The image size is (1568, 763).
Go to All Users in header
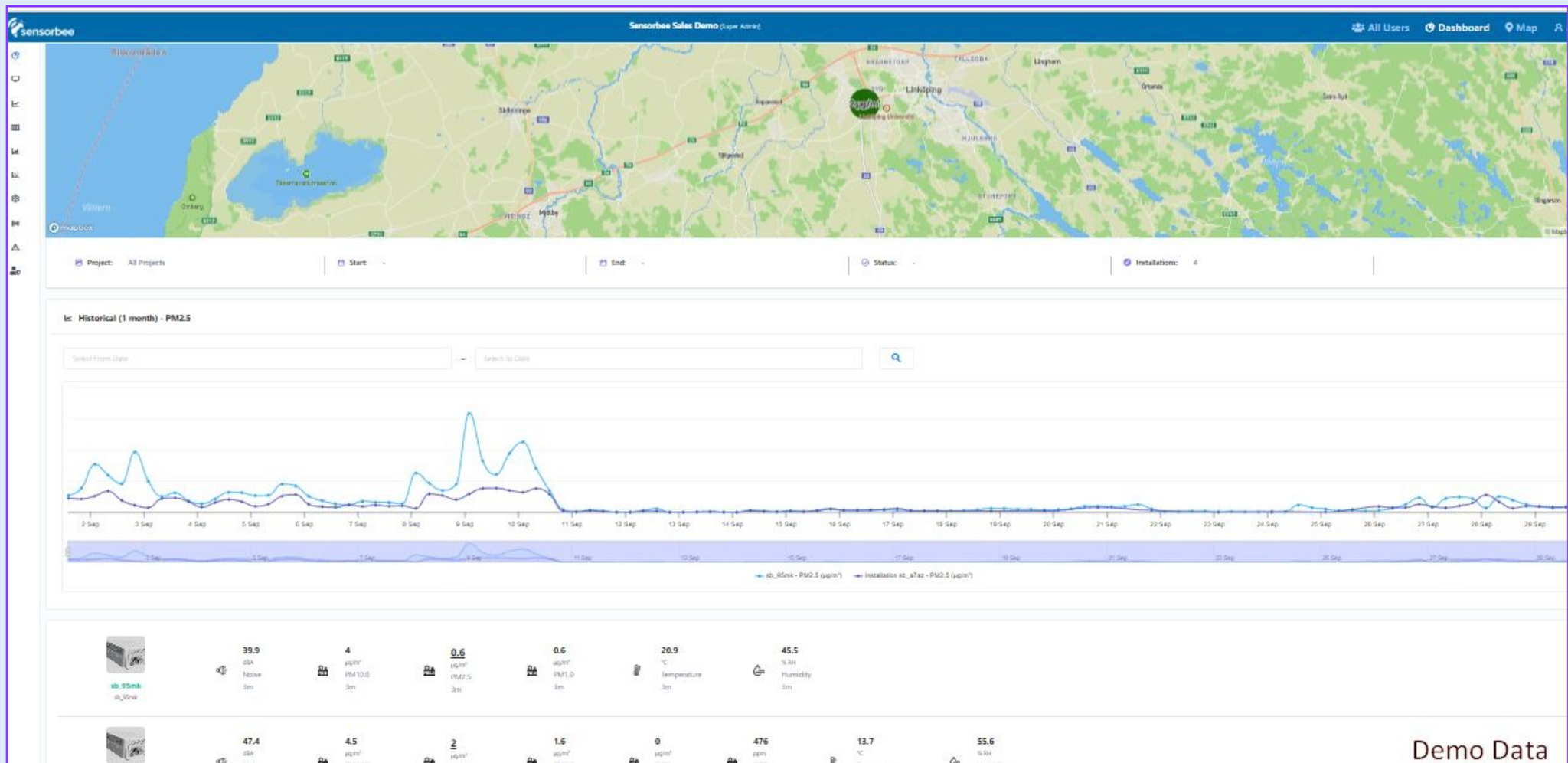coord(1380,28)
